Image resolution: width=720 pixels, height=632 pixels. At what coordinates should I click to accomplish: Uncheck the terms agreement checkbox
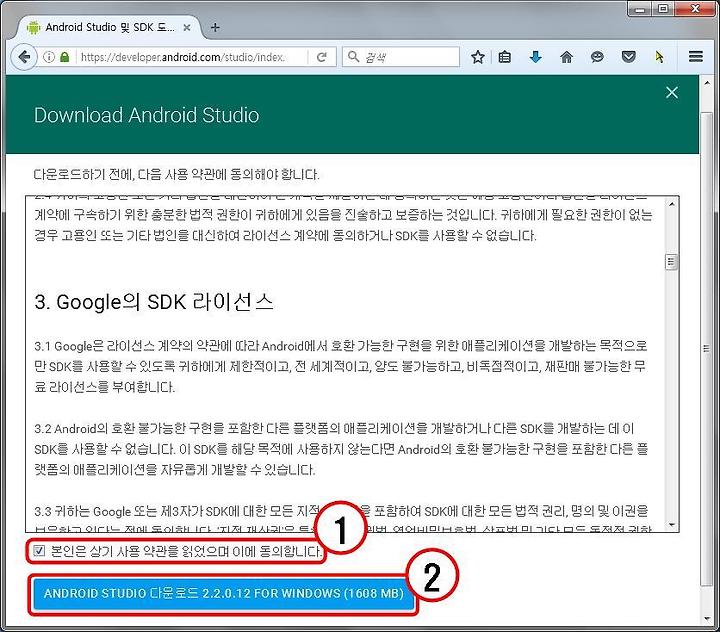(39, 550)
